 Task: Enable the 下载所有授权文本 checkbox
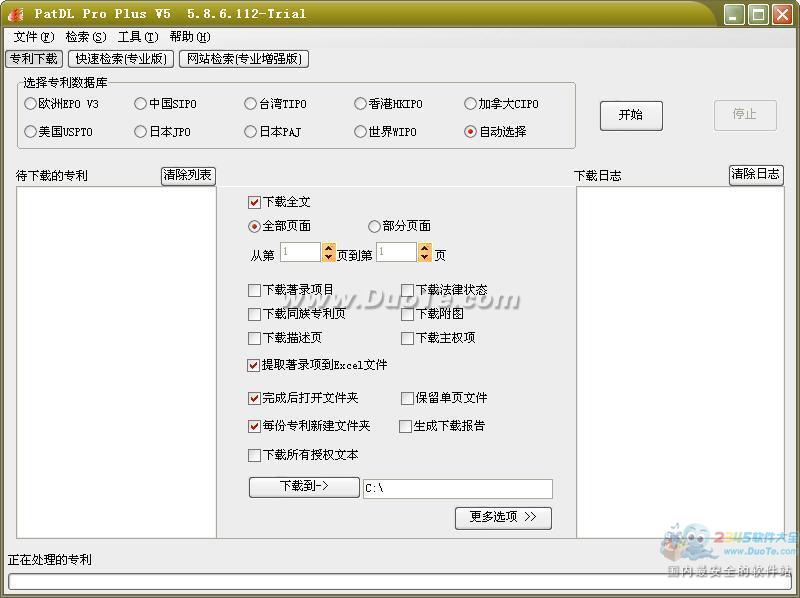pos(254,455)
